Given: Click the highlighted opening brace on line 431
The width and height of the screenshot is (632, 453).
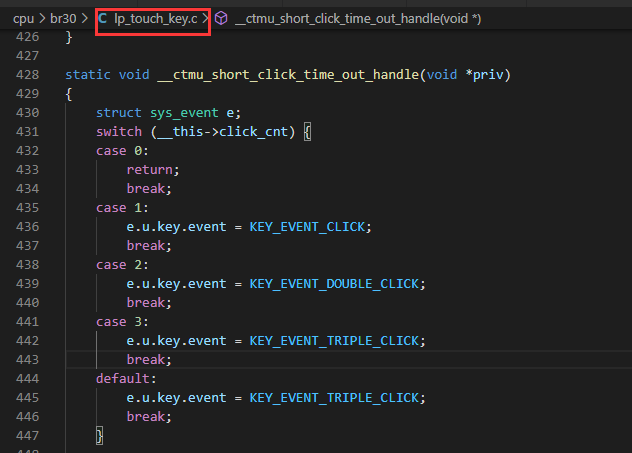Looking at the screenshot, I should click(x=307, y=132).
